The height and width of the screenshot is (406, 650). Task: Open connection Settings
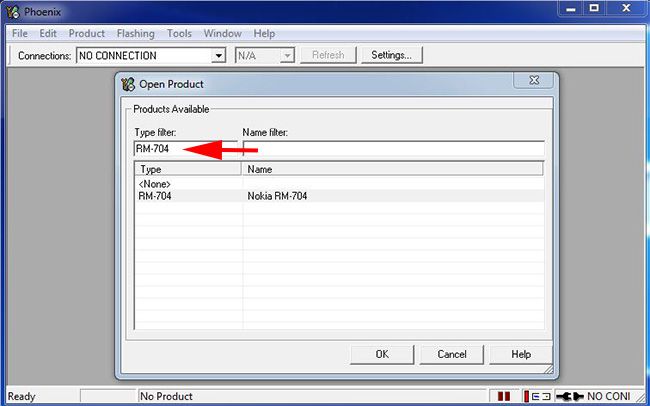tap(391, 55)
